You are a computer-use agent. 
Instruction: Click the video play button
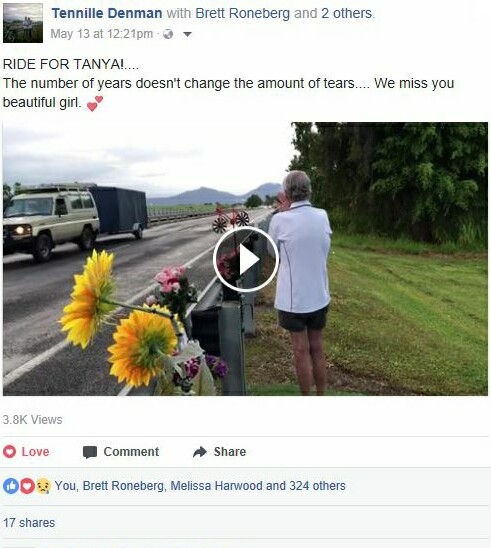point(246,259)
